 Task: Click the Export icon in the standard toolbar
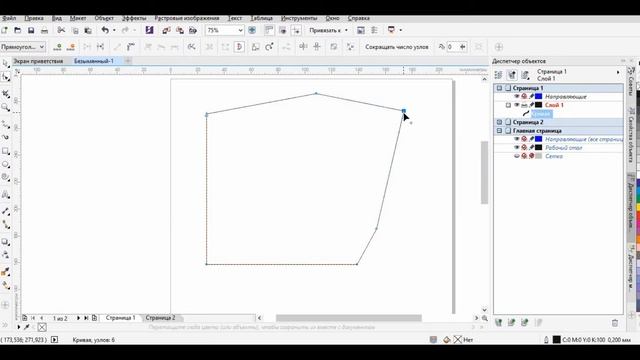(x=180, y=30)
